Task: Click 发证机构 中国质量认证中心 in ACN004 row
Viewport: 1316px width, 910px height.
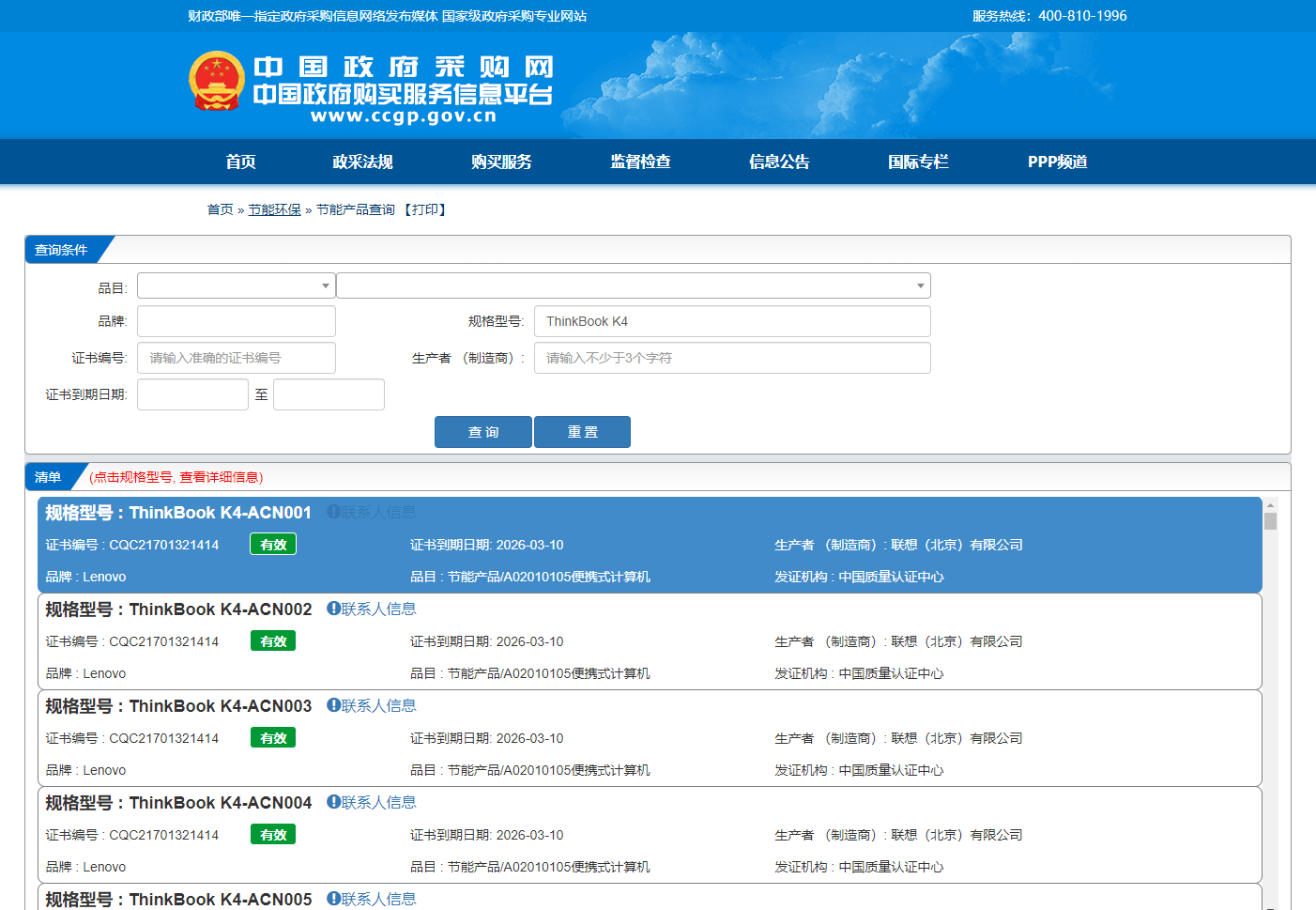Action: [859, 867]
